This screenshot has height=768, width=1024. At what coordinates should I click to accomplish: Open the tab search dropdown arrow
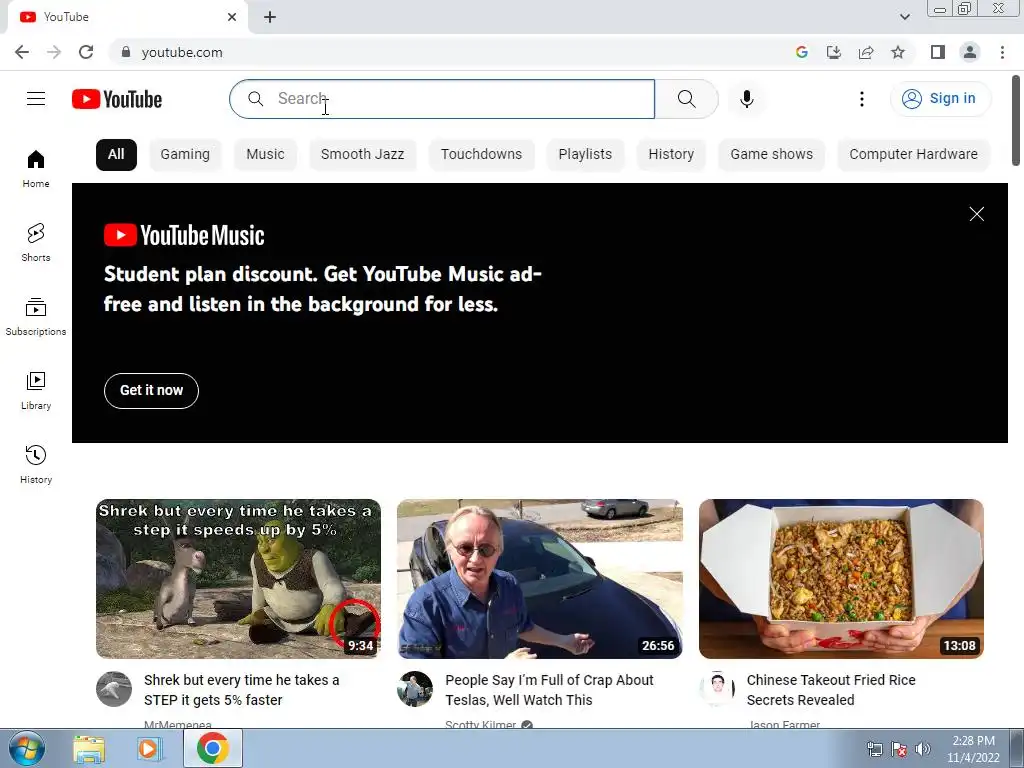[904, 17]
